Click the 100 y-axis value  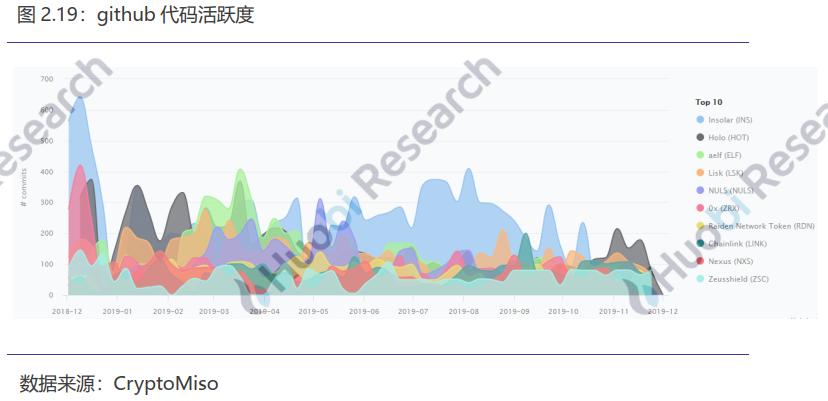[47, 265]
